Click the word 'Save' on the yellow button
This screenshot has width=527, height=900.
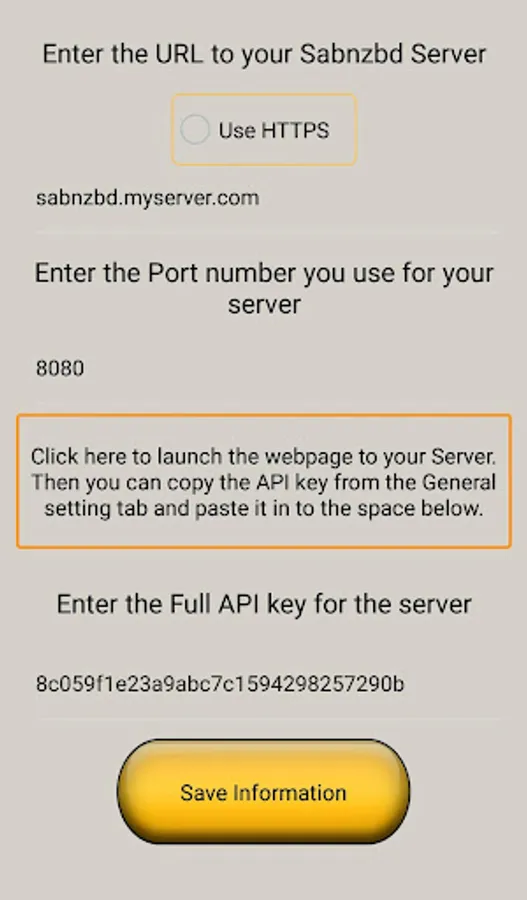[203, 793]
